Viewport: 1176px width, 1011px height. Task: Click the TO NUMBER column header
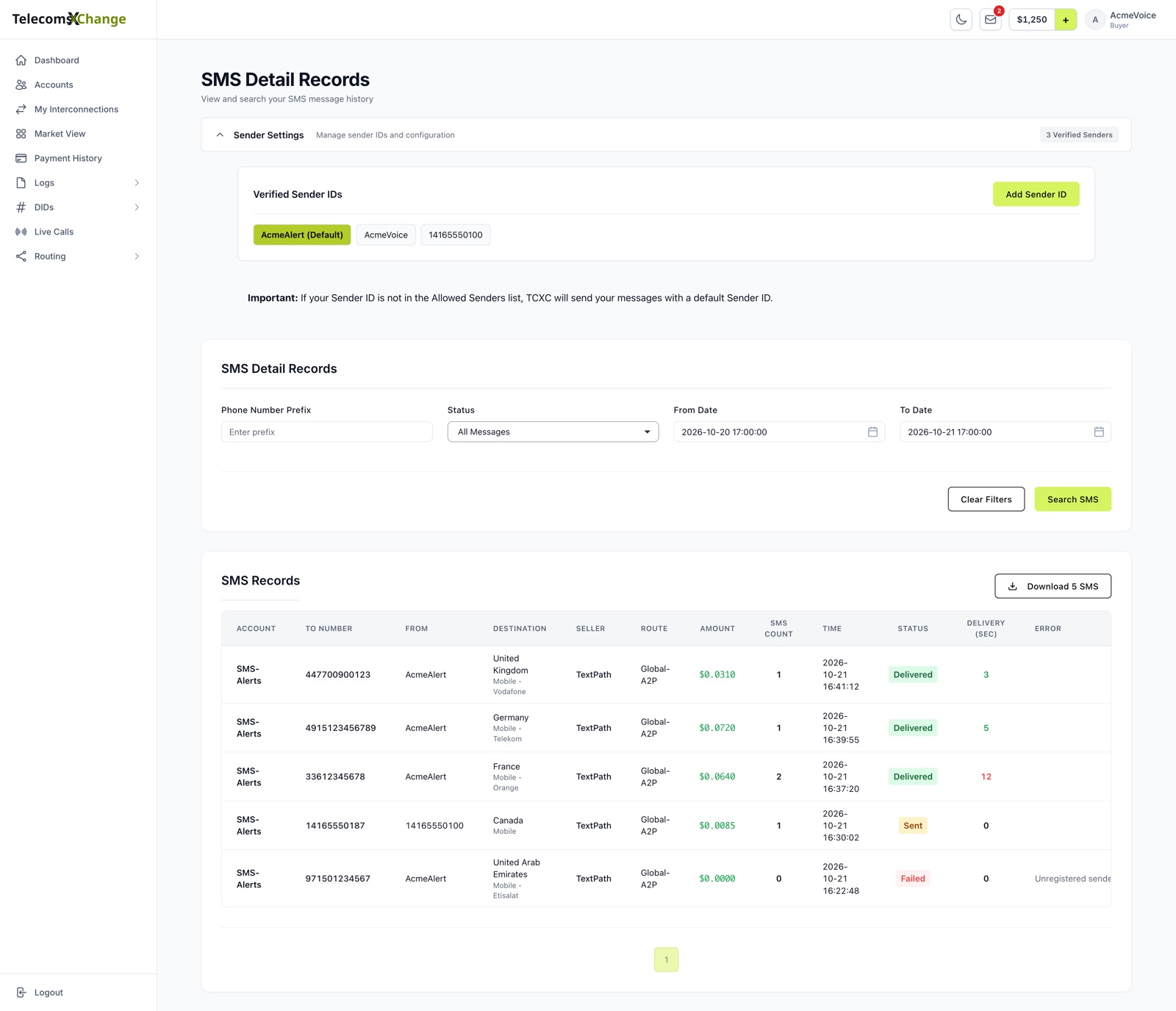329,629
